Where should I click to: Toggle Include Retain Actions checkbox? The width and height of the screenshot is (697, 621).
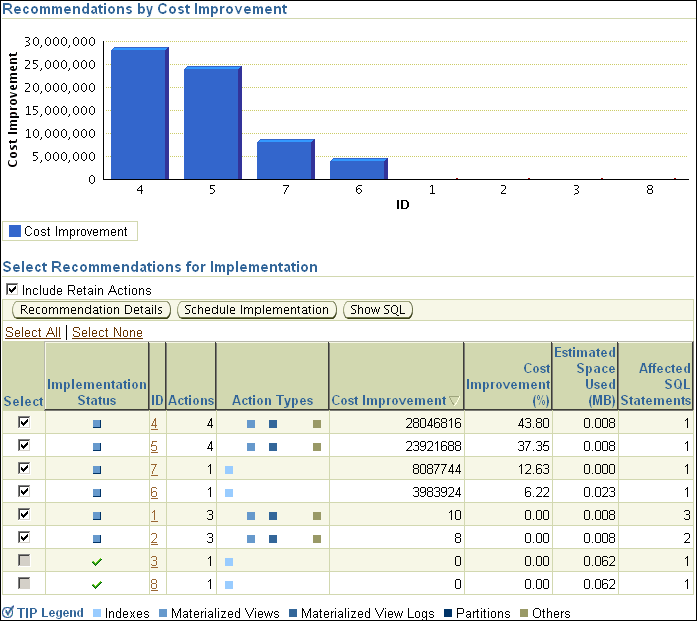(x=12, y=290)
